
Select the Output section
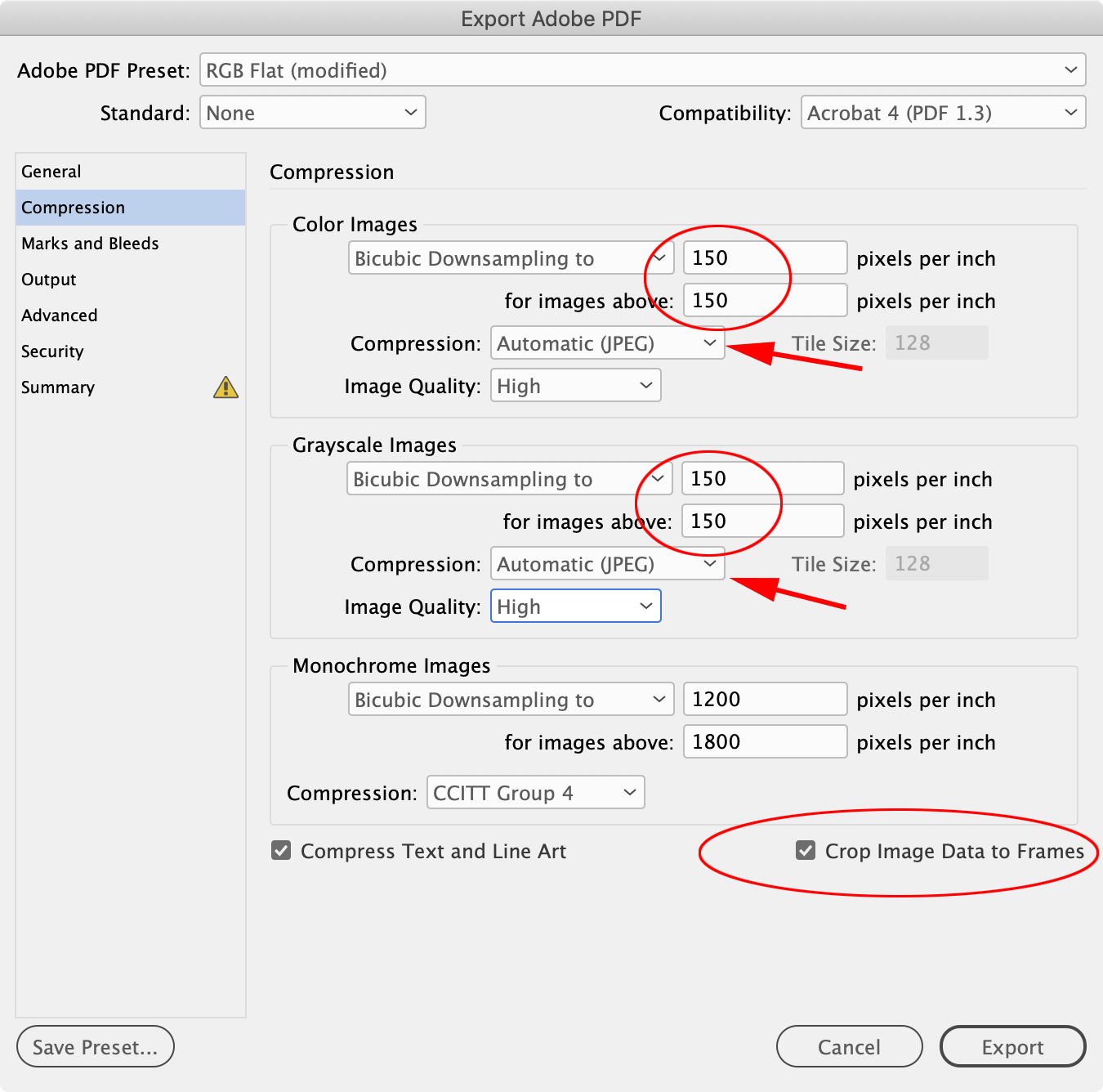point(48,279)
